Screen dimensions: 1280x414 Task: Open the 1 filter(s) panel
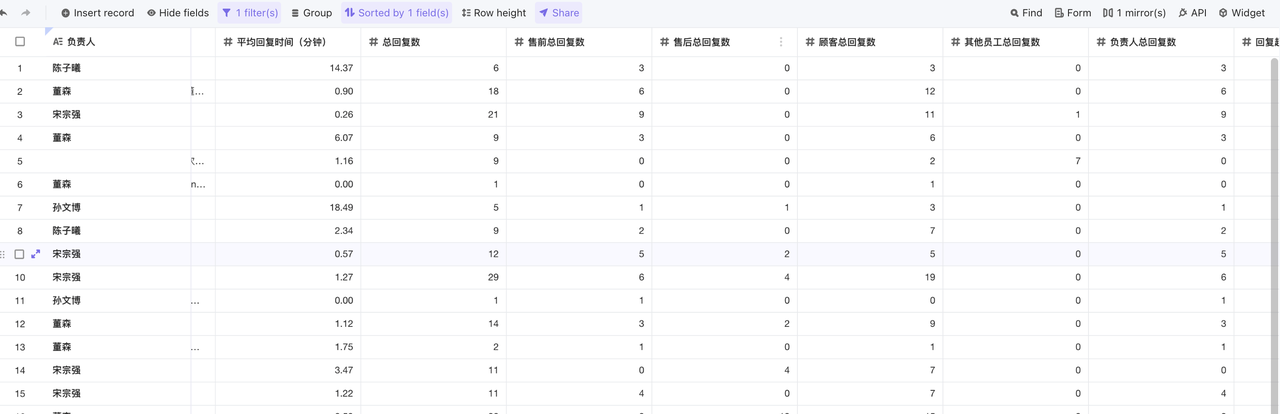pos(250,13)
